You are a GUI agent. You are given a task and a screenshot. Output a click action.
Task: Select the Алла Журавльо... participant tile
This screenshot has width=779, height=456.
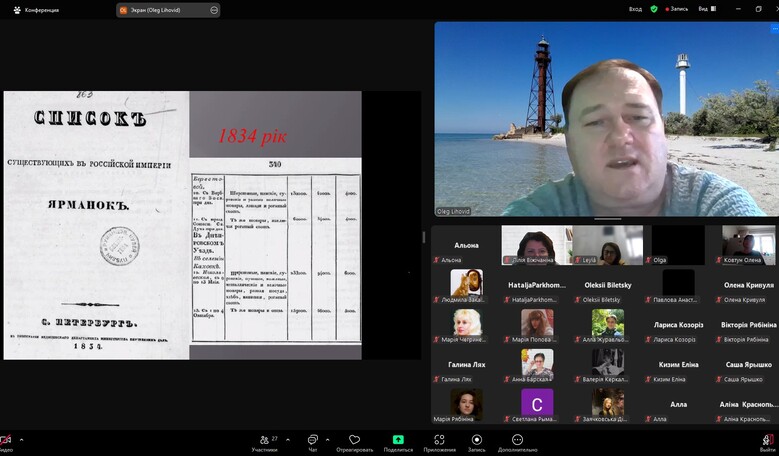(x=608, y=325)
